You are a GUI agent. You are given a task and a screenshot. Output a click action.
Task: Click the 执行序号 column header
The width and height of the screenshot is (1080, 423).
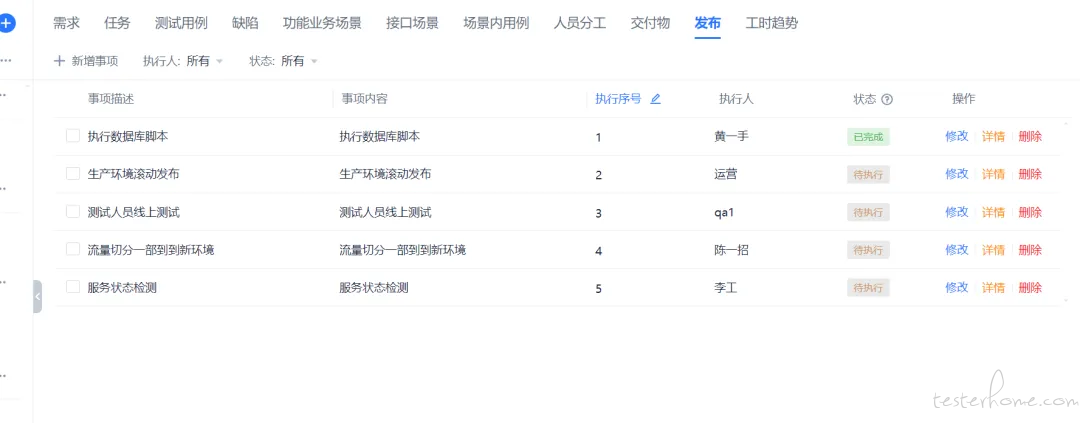pyautogui.click(x=619, y=99)
